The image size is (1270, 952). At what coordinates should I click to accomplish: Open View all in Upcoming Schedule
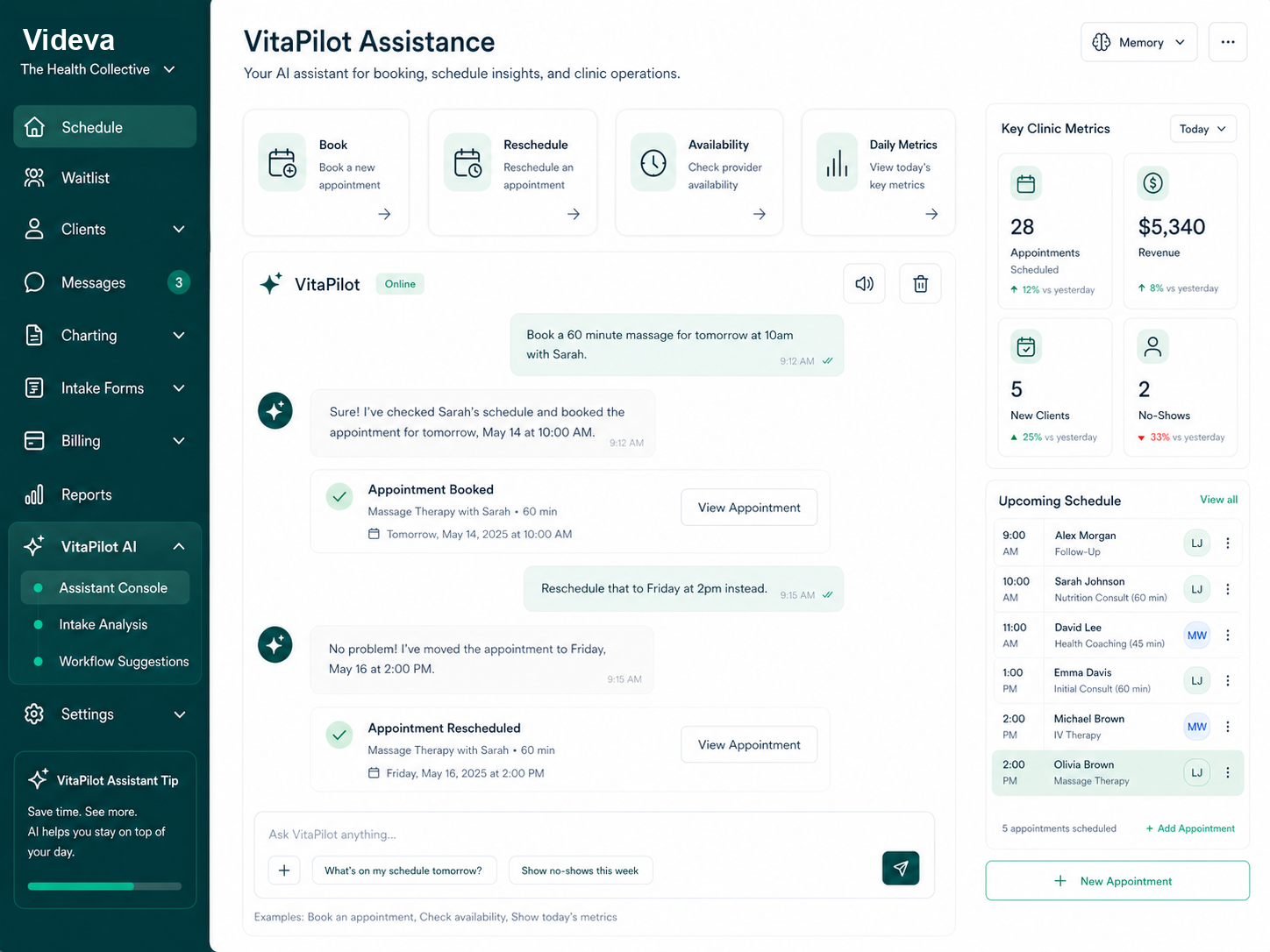1218,499
